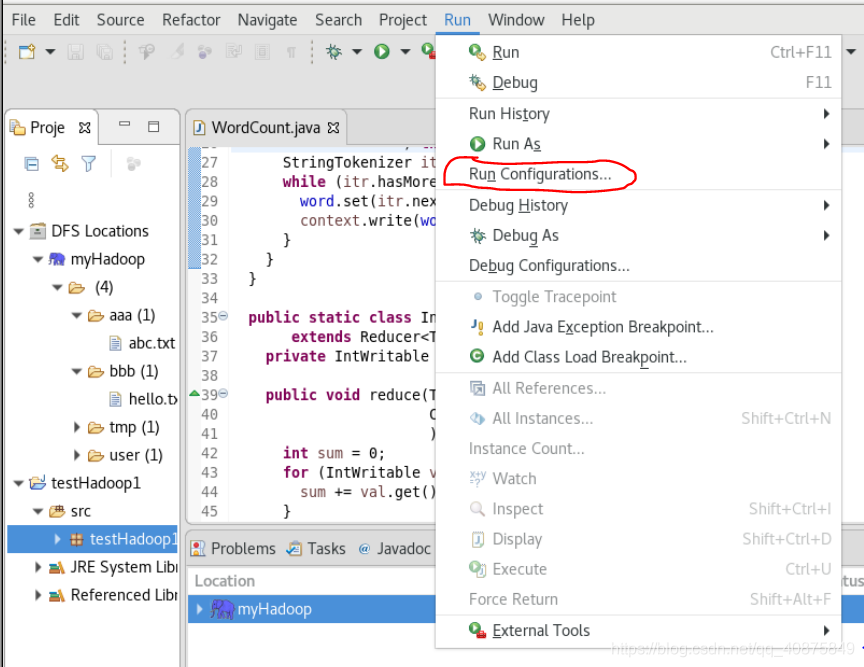Click the filter funnel icon in Project Explorer
864x667 pixels.
pyautogui.click(x=88, y=165)
